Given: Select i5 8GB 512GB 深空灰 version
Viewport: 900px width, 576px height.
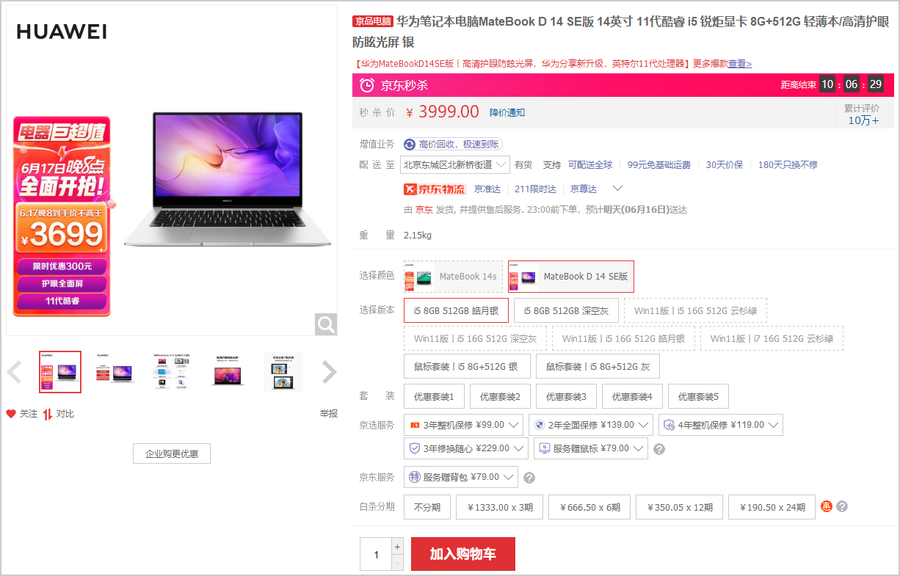Looking at the screenshot, I should [x=567, y=311].
